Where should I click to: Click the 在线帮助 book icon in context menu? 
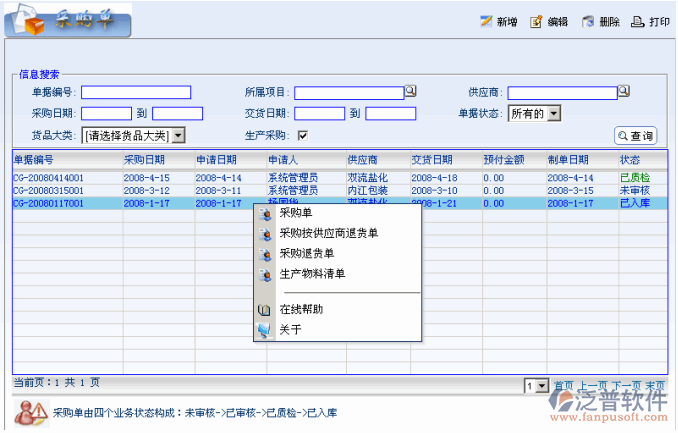264,310
